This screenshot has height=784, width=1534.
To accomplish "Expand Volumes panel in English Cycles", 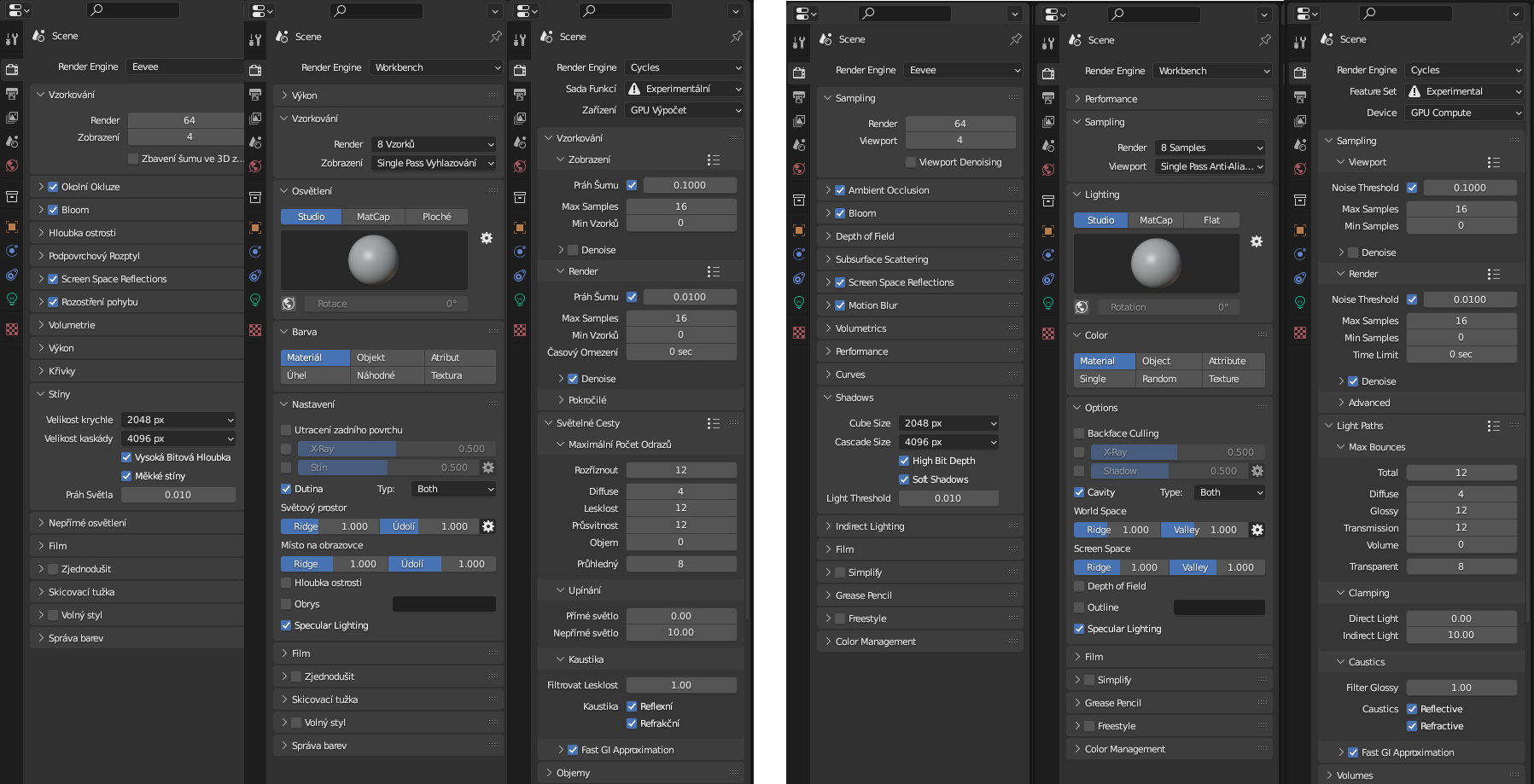I will (x=1421, y=775).
